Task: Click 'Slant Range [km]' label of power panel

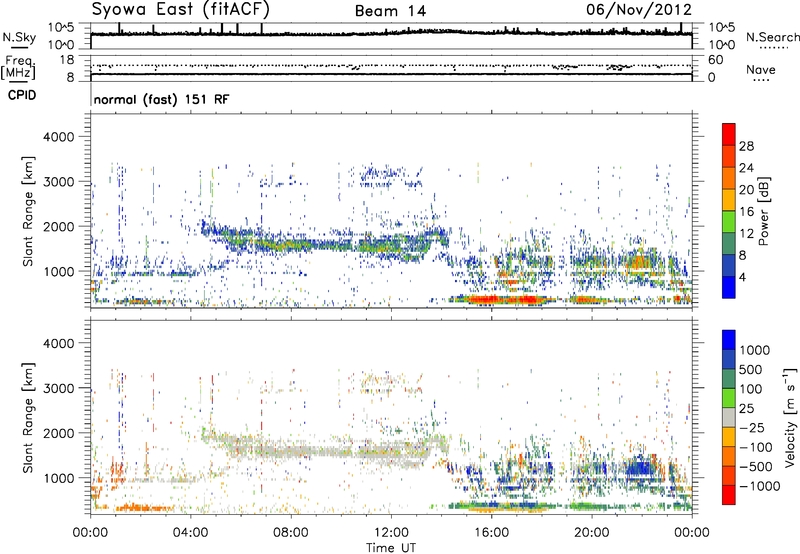Action: 28,211
